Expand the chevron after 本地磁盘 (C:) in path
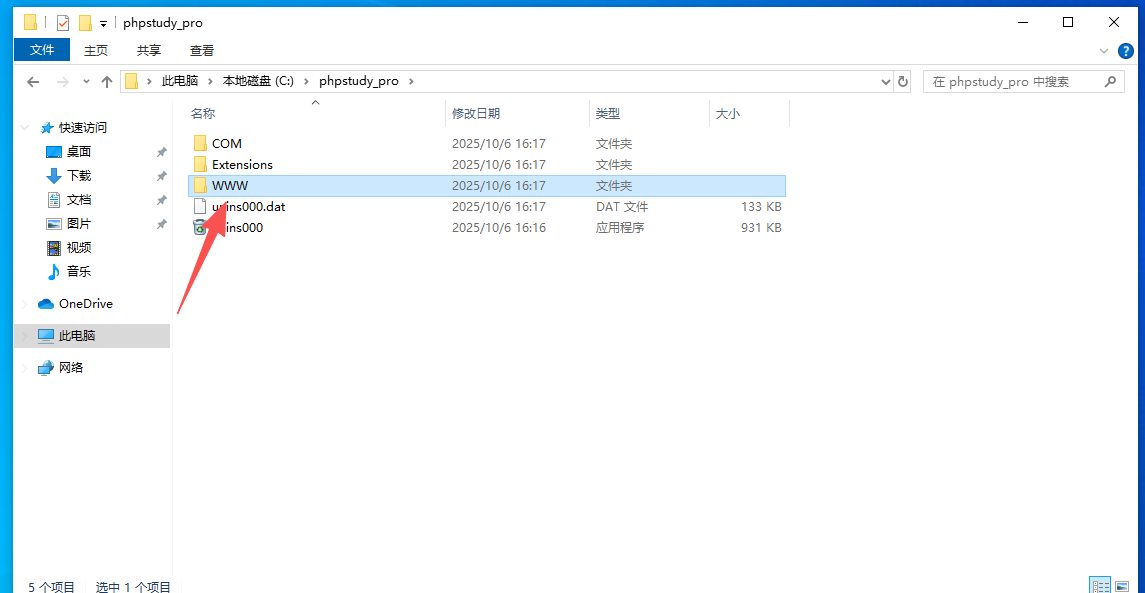This screenshot has height=593, width=1145. (x=307, y=81)
